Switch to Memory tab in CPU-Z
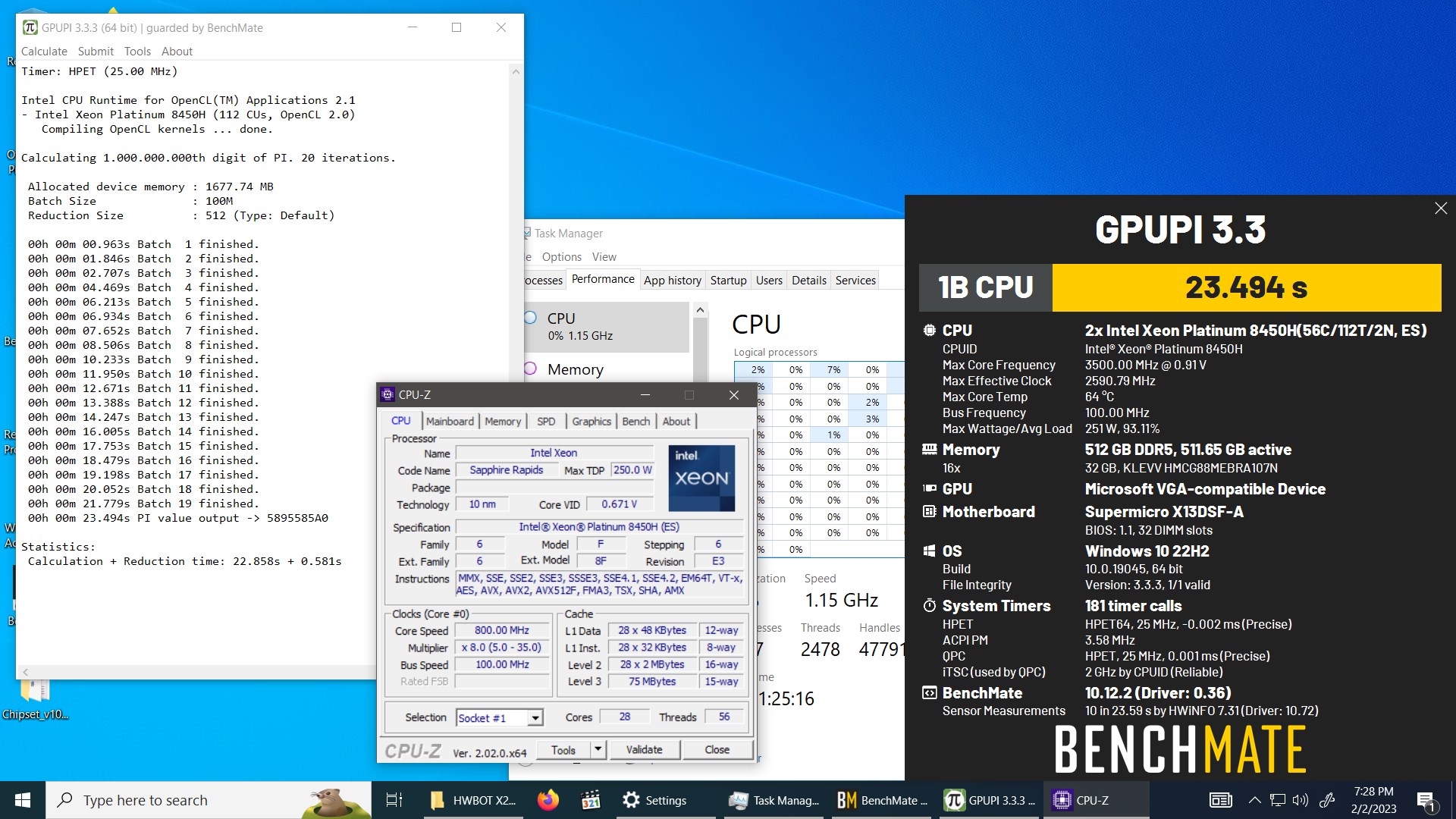 click(x=503, y=421)
